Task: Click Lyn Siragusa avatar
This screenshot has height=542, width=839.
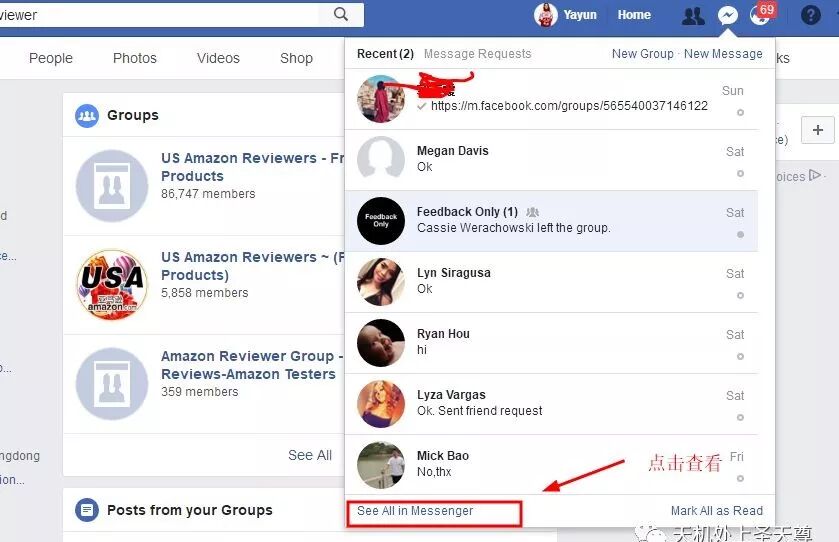Action: (x=381, y=281)
